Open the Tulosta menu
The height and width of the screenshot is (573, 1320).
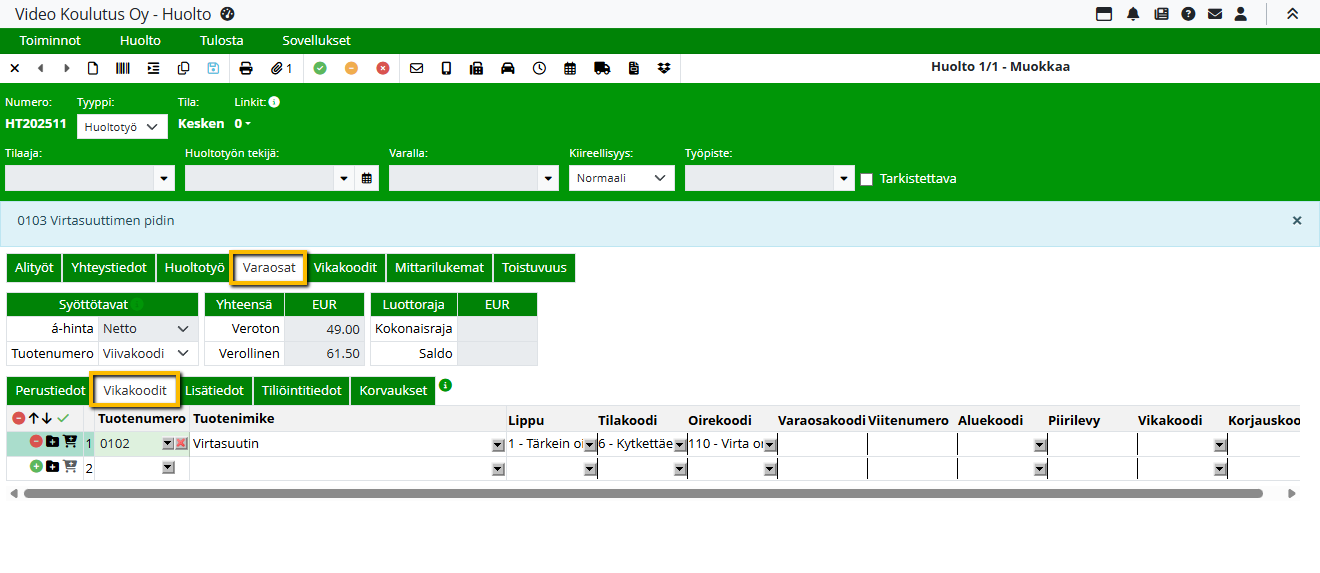(221, 41)
